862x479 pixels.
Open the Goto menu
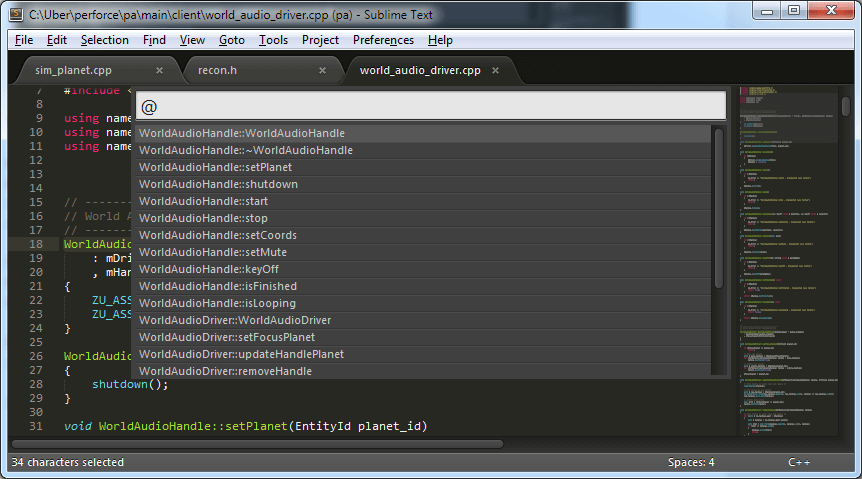(x=231, y=40)
